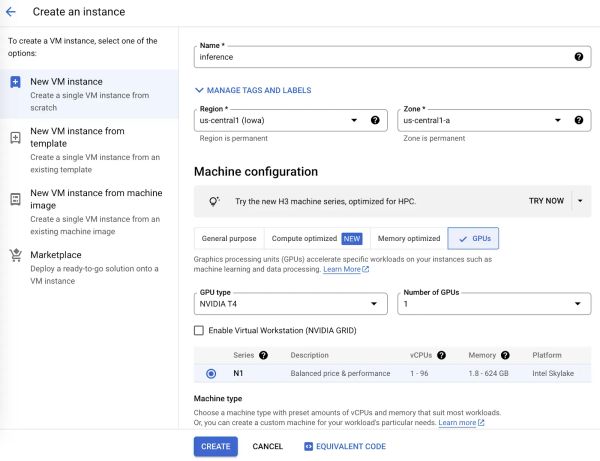This screenshot has height=461, width=600.
Task: Open the Region field help icon
Action: 375,120
